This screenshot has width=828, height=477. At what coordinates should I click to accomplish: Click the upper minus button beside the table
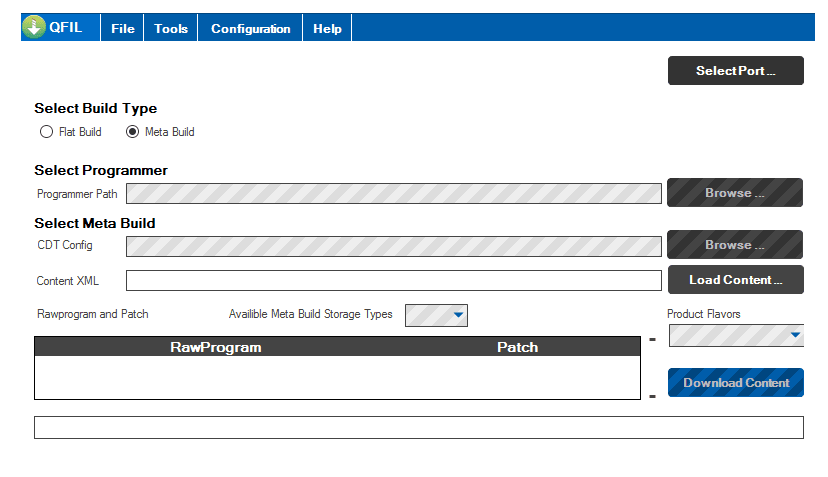point(653,339)
